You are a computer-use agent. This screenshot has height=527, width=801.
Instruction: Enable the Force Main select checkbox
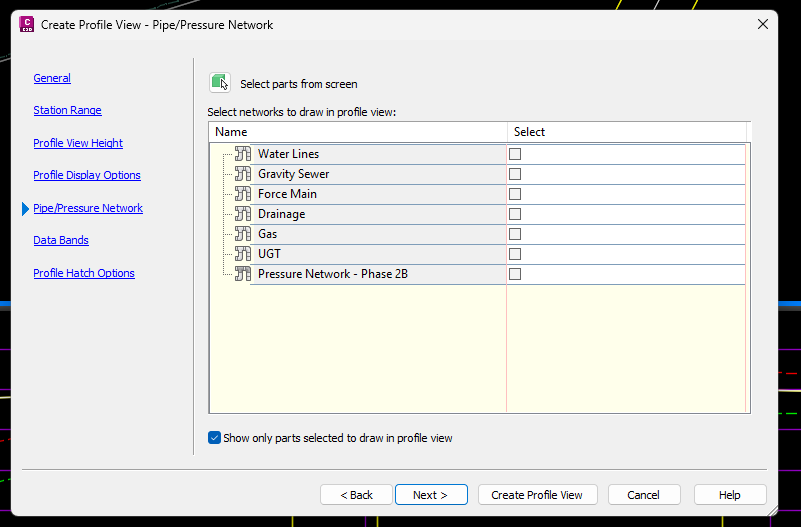[515, 194]
